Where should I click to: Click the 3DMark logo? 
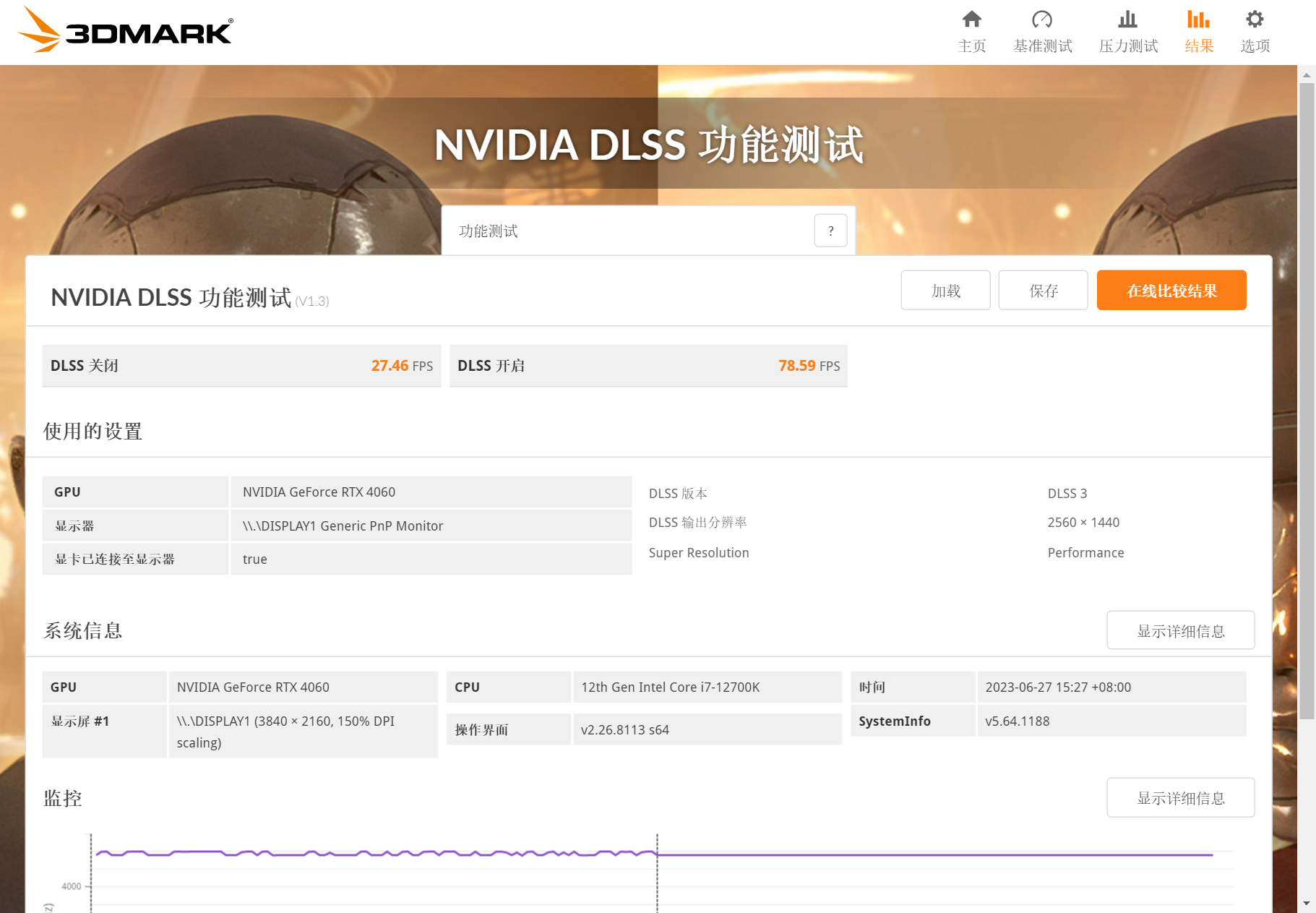(125, 30)
